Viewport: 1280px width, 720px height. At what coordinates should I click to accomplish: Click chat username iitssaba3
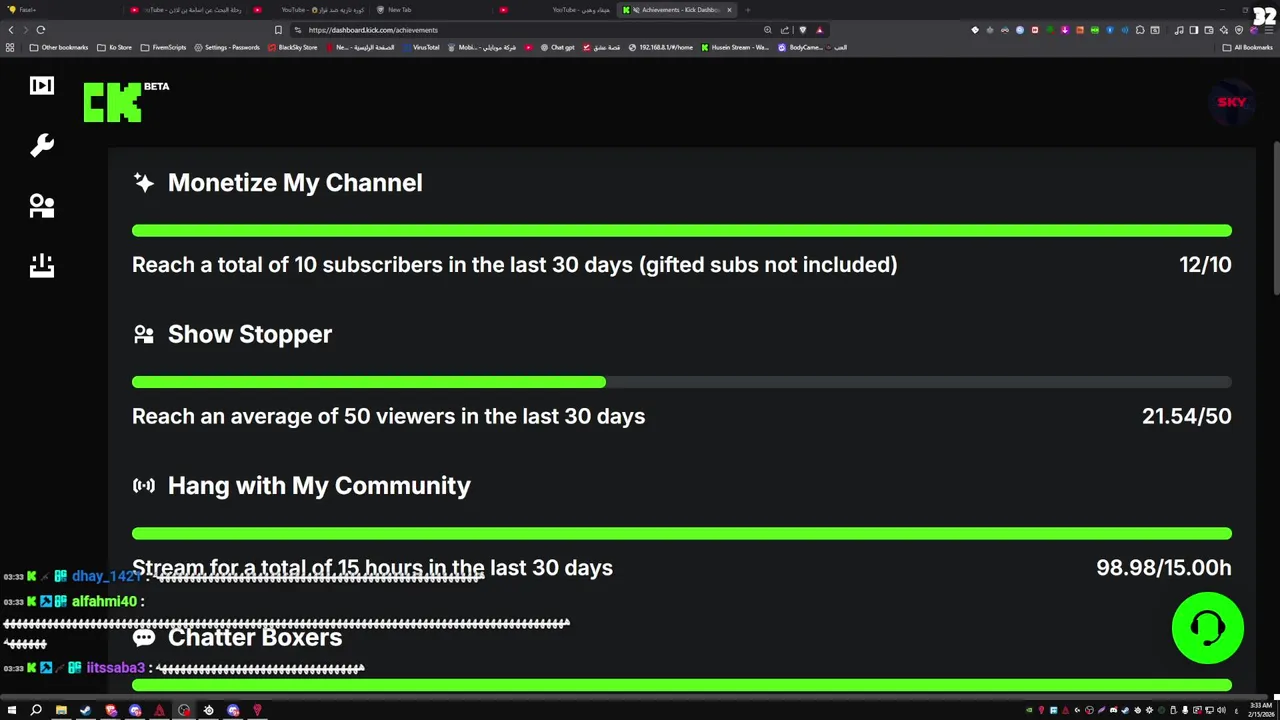[115, 668]
